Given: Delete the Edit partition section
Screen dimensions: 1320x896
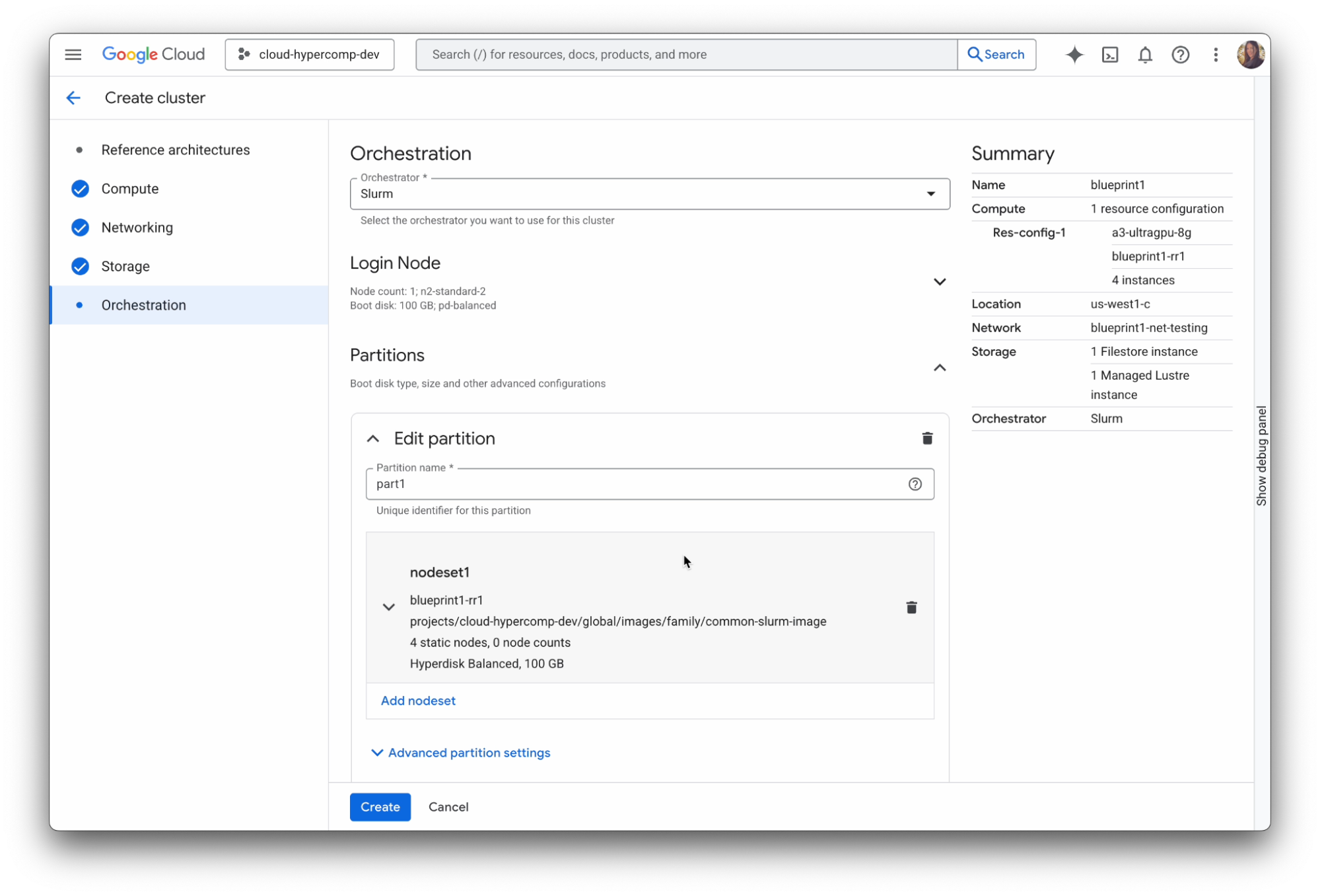Looking at the screenshot, I should point(927,438).
